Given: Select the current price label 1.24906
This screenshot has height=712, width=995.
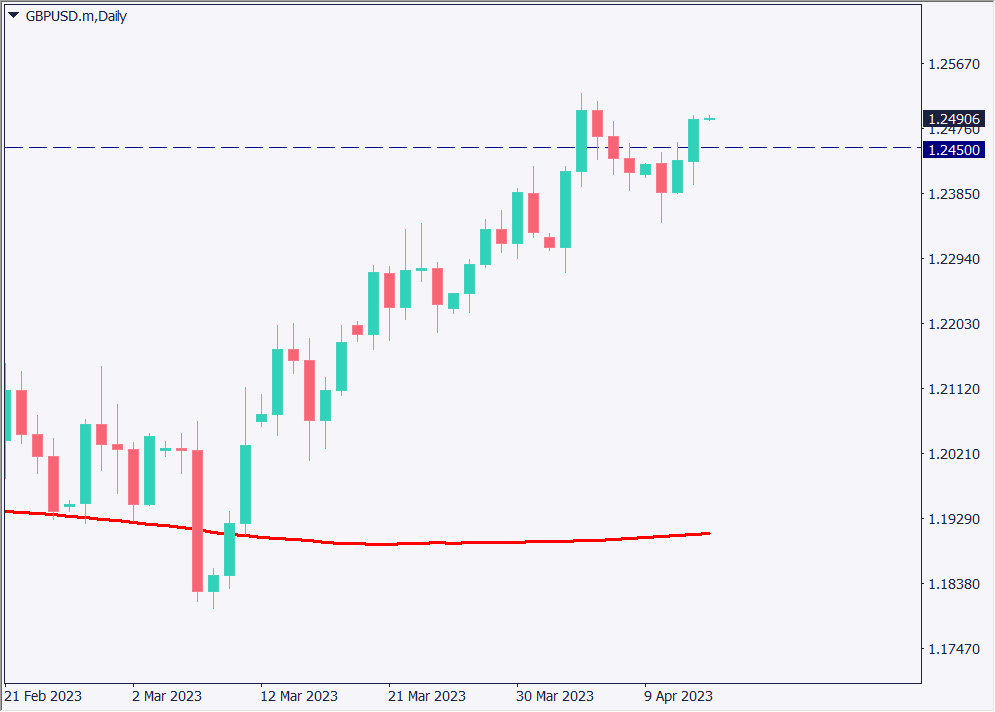Looking at the screenshot, I should tap(954, 118).
